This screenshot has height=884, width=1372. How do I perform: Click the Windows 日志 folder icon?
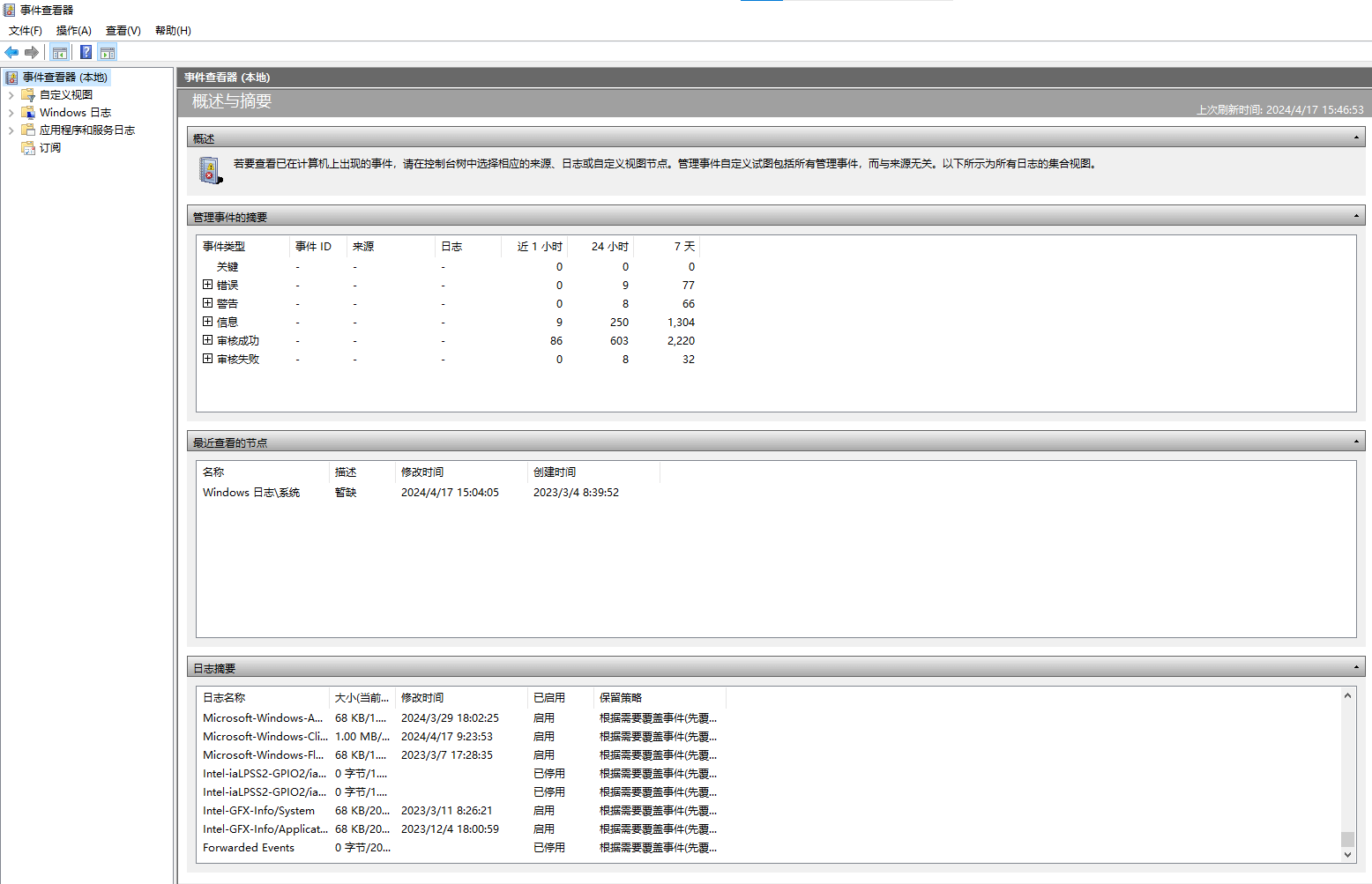(x=28, y=113)
